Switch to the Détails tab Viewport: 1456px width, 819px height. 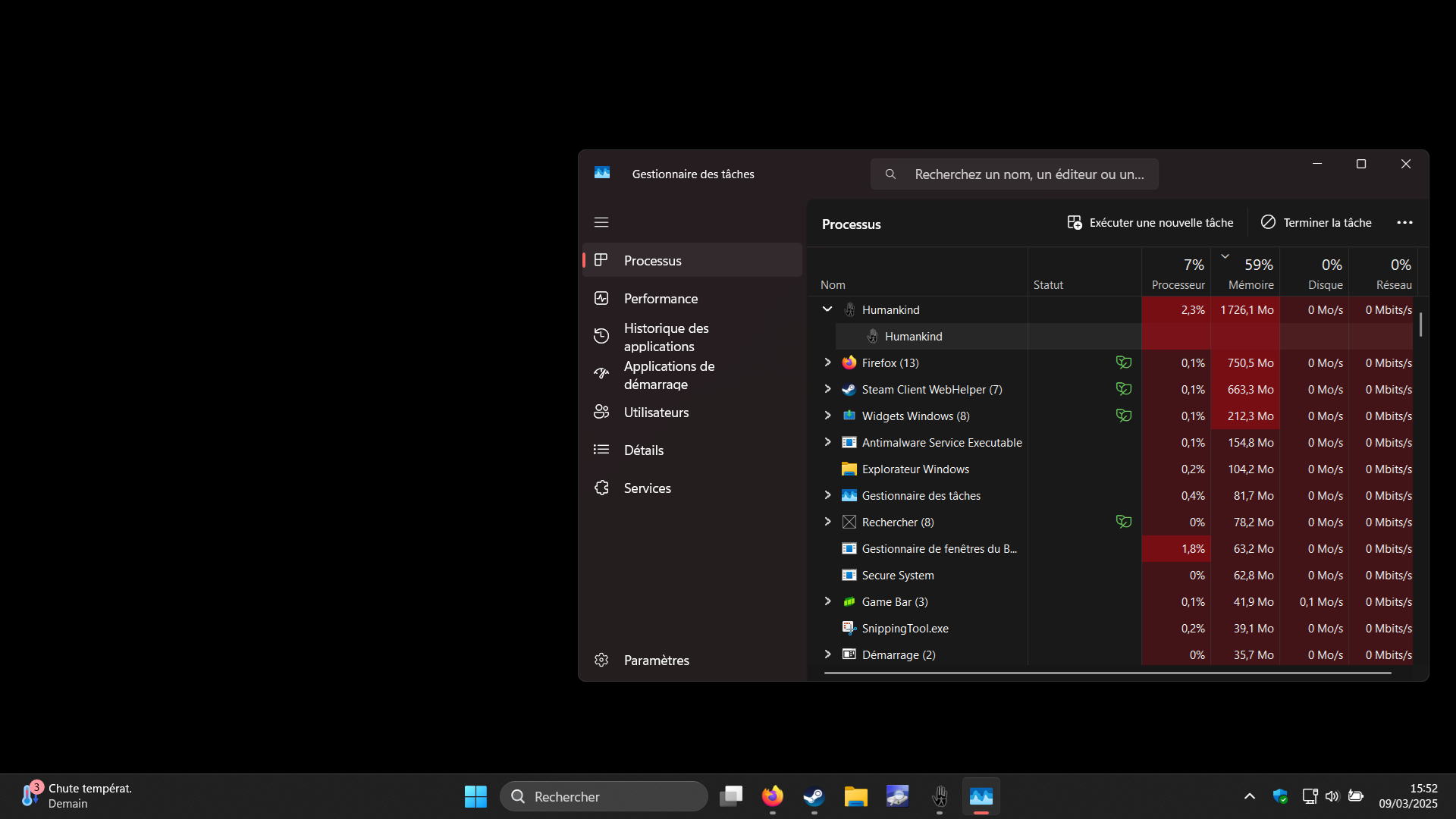[x=643, y=450]
